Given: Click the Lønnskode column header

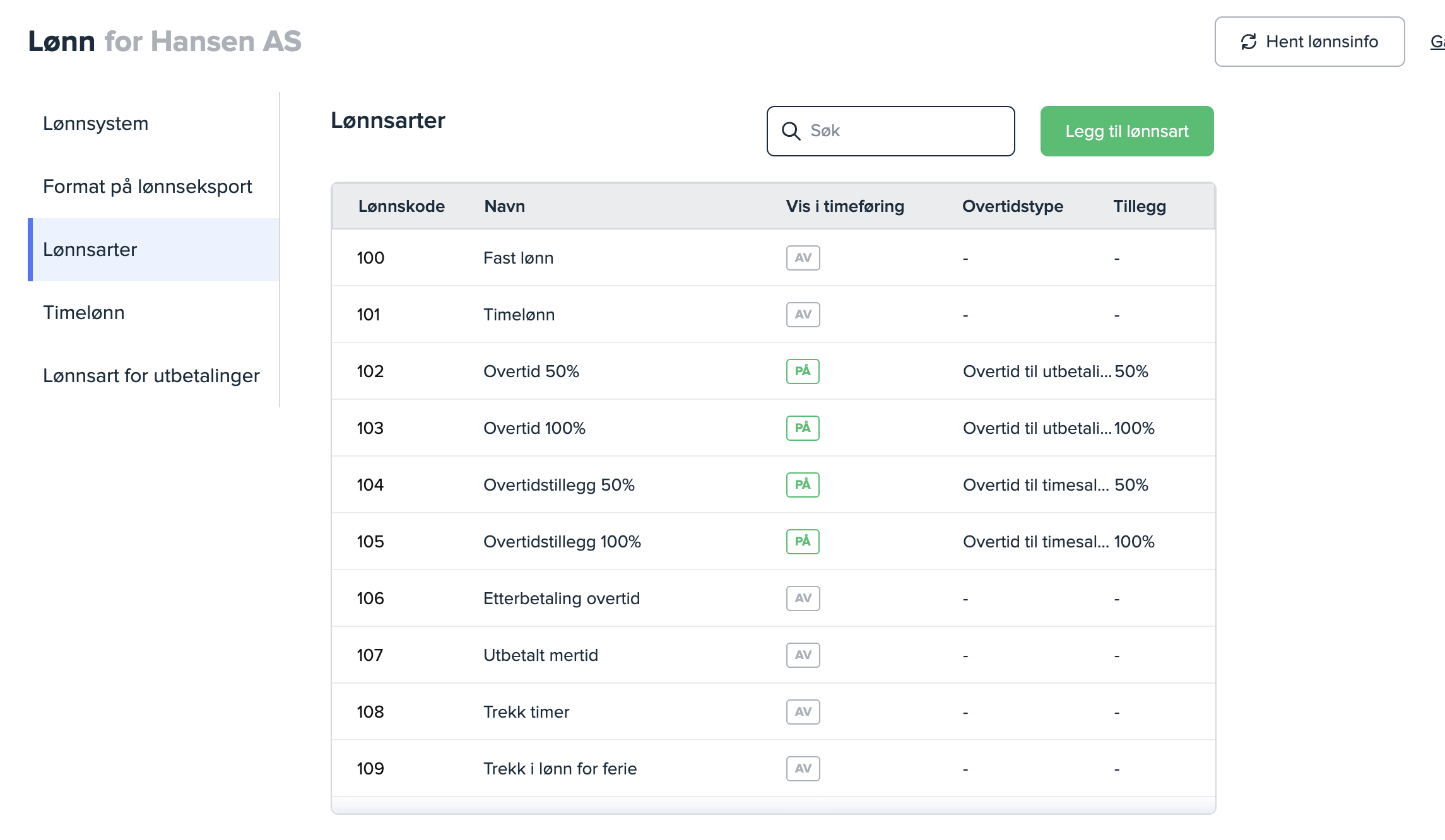Looking at the screenshot, I should point(401,206).
